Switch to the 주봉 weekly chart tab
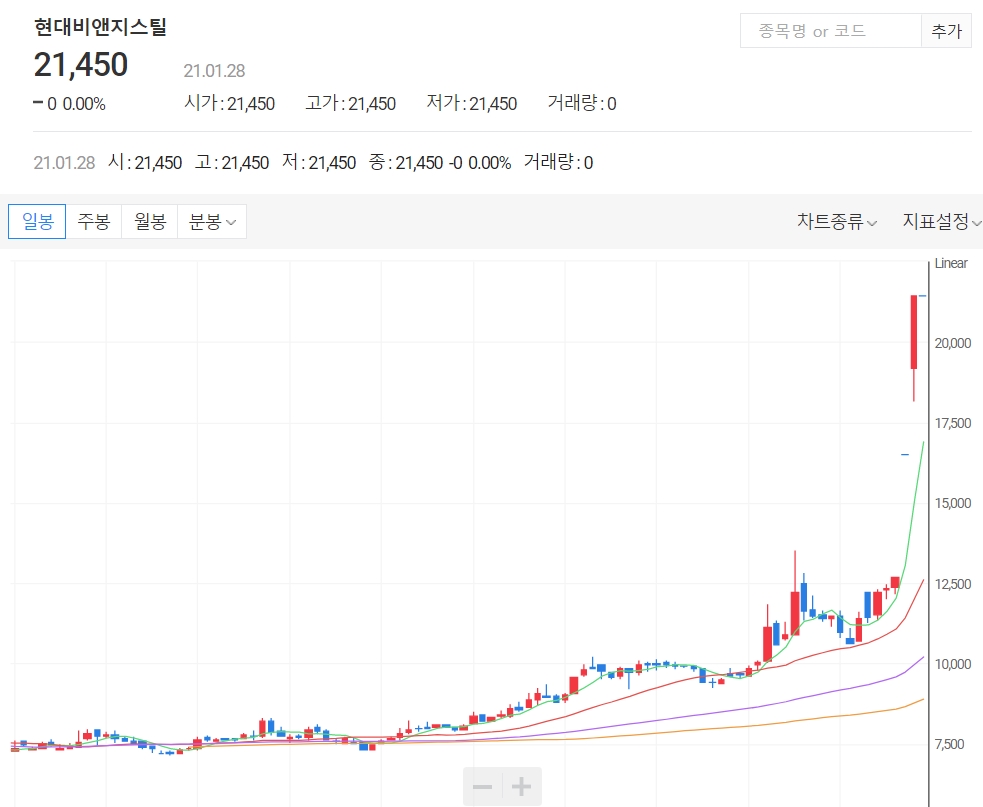The image size is (983, 807). (93, 221)
